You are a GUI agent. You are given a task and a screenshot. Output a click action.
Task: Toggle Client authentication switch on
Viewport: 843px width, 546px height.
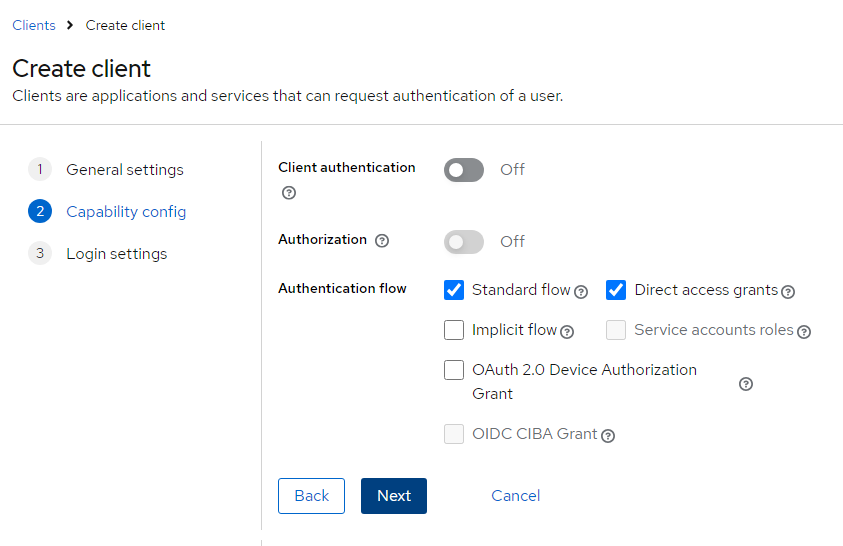click(x=463, y=170)
